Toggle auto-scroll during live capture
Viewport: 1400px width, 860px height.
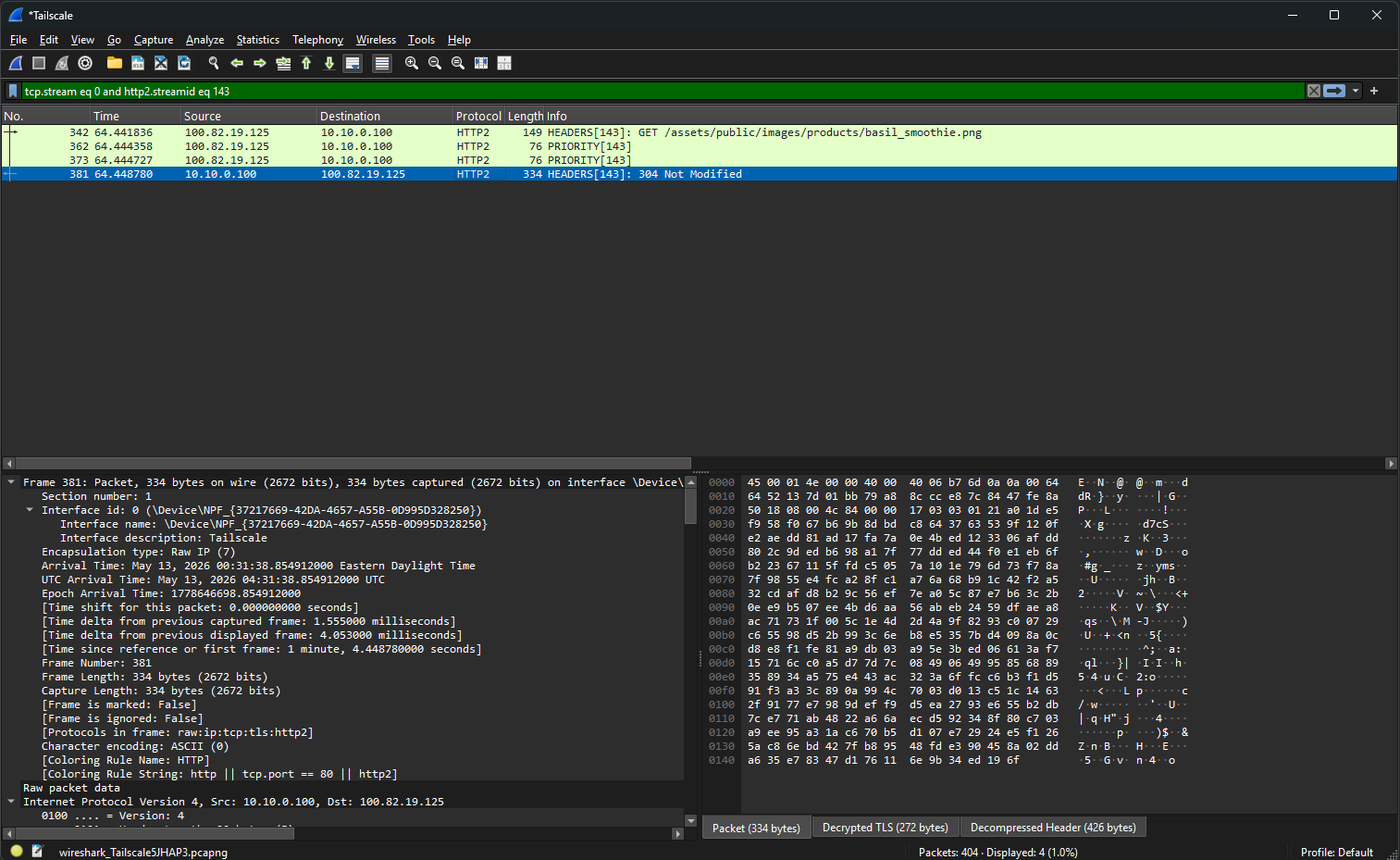point(353,63)
